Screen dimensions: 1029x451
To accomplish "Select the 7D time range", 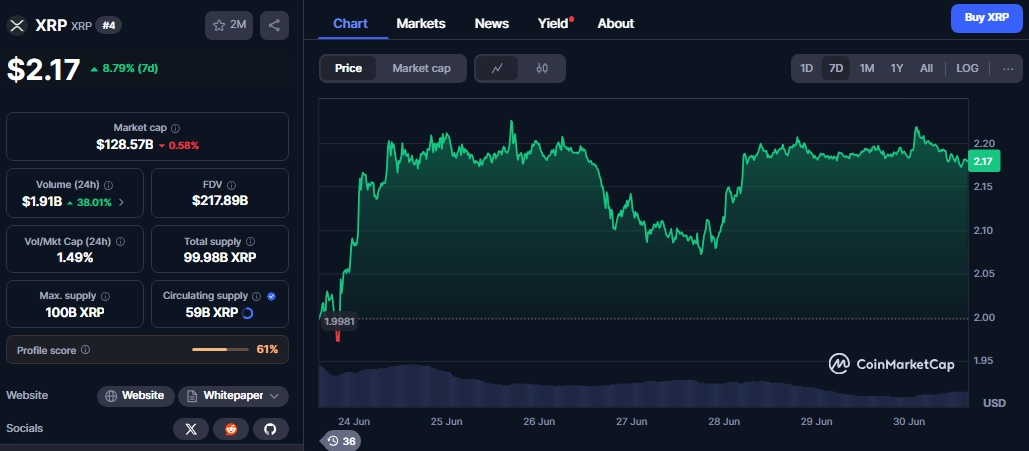I will click(836, 68).
